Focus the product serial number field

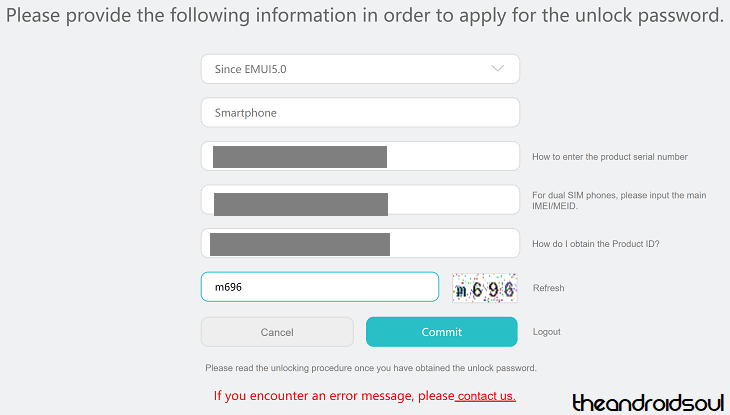pos(360,157)
